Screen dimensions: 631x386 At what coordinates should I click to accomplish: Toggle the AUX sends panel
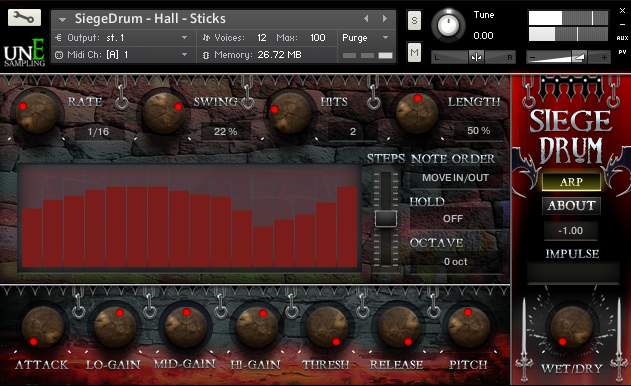coord(622,38)
